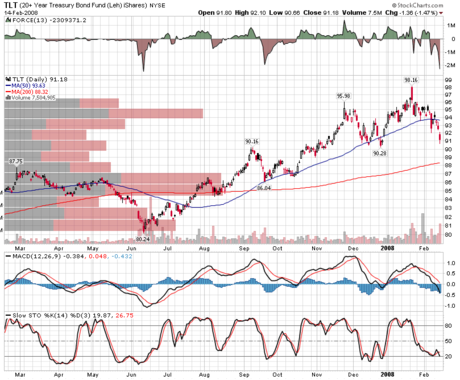Viewport: 460px width, 380px height.
Task: Click the 90.16 peak annotation
Action: click(252, 142)
